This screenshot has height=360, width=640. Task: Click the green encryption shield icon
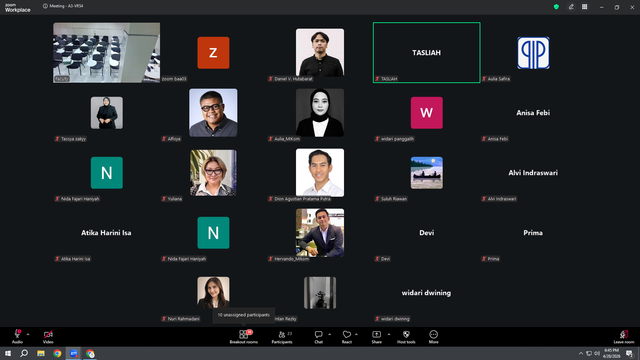point(556,7)
